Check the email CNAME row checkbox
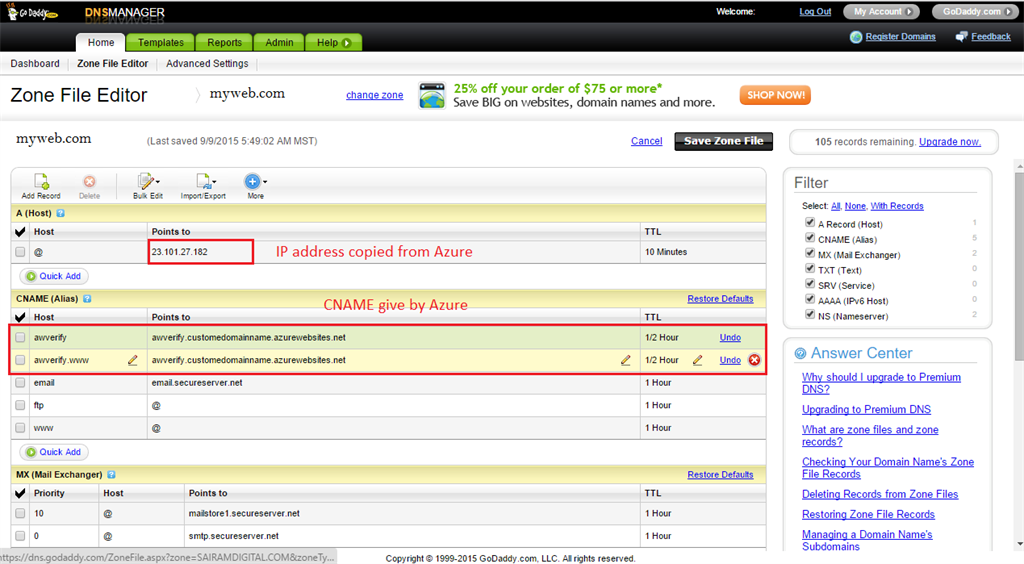The height and width of the screenshot is (564, 1024). 20,383
